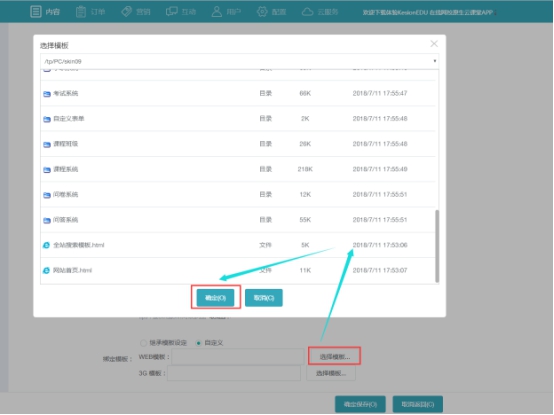Click 选择模板... beside the 3G 模板 field
This screenshot has height=415, width=554.
click(331, 373)
